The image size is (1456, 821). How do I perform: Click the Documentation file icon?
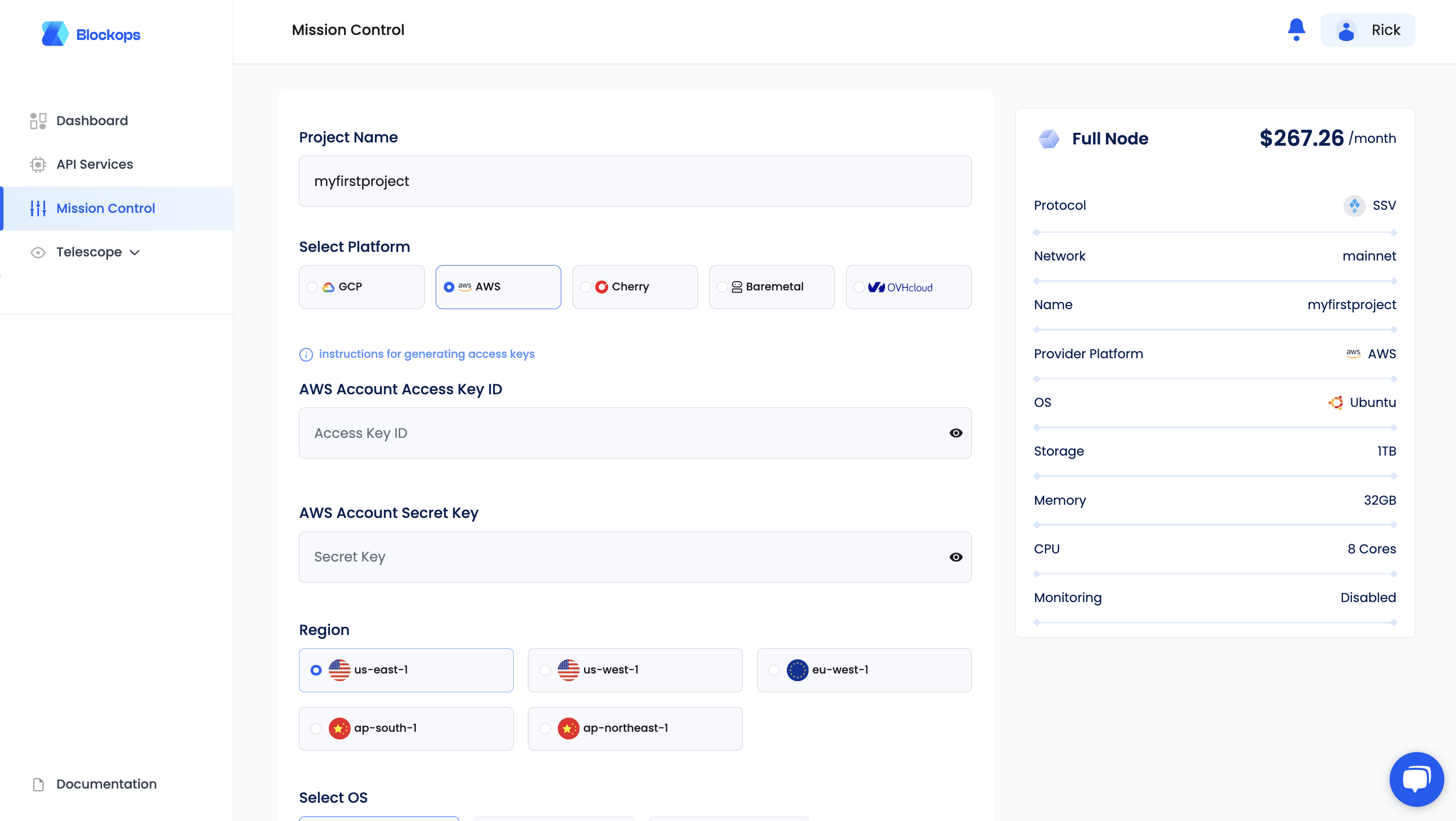38,784
